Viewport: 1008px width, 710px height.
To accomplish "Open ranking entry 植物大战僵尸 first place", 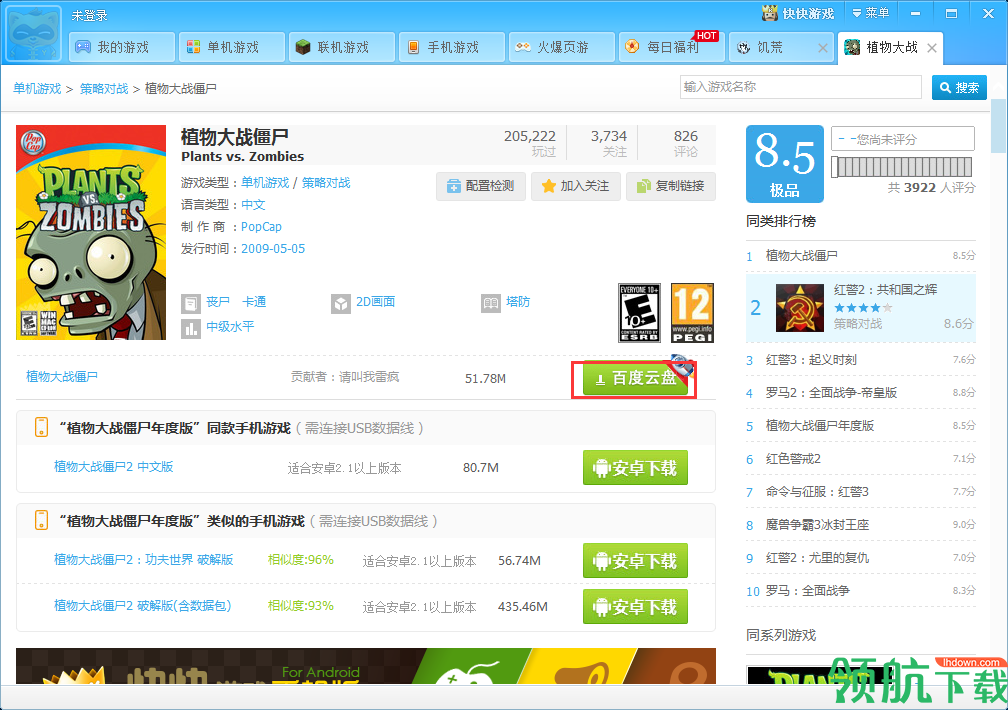I will (802, 256).
